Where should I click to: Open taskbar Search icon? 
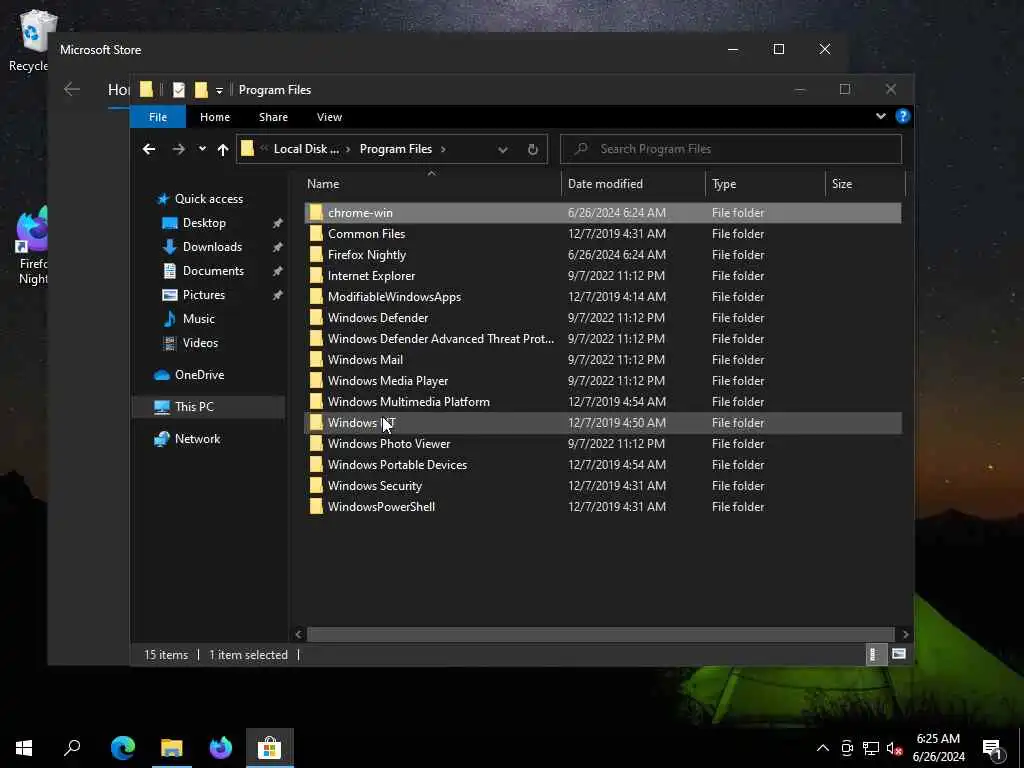72,748
